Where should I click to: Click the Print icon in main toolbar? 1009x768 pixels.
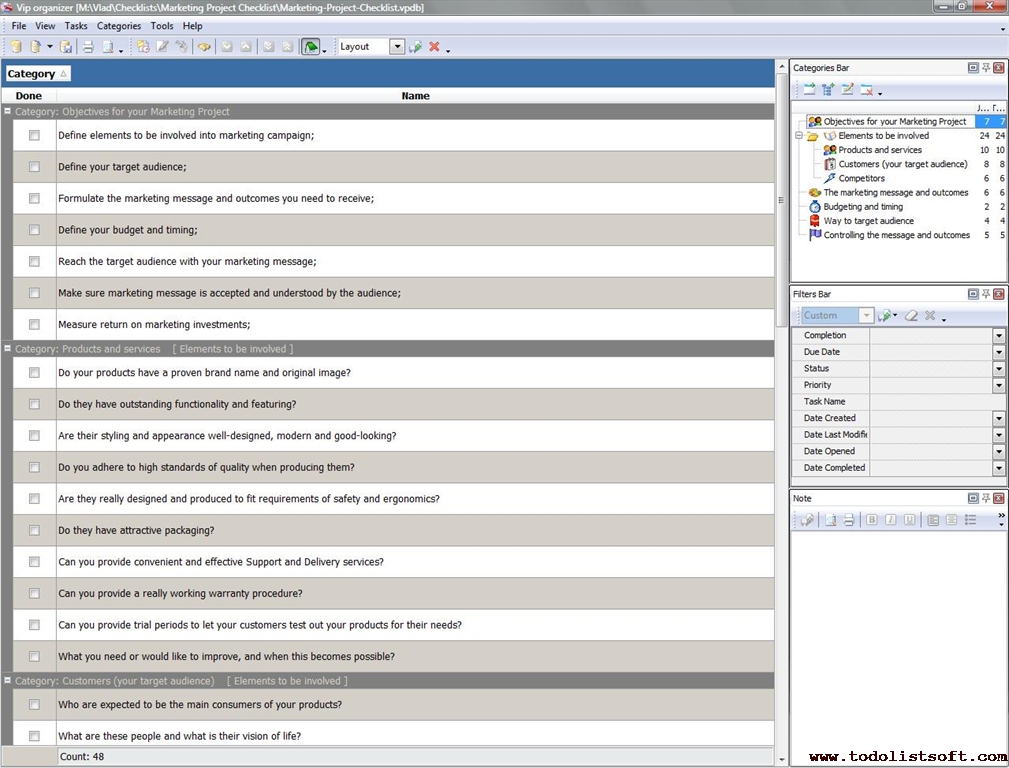tap(88, 47)
